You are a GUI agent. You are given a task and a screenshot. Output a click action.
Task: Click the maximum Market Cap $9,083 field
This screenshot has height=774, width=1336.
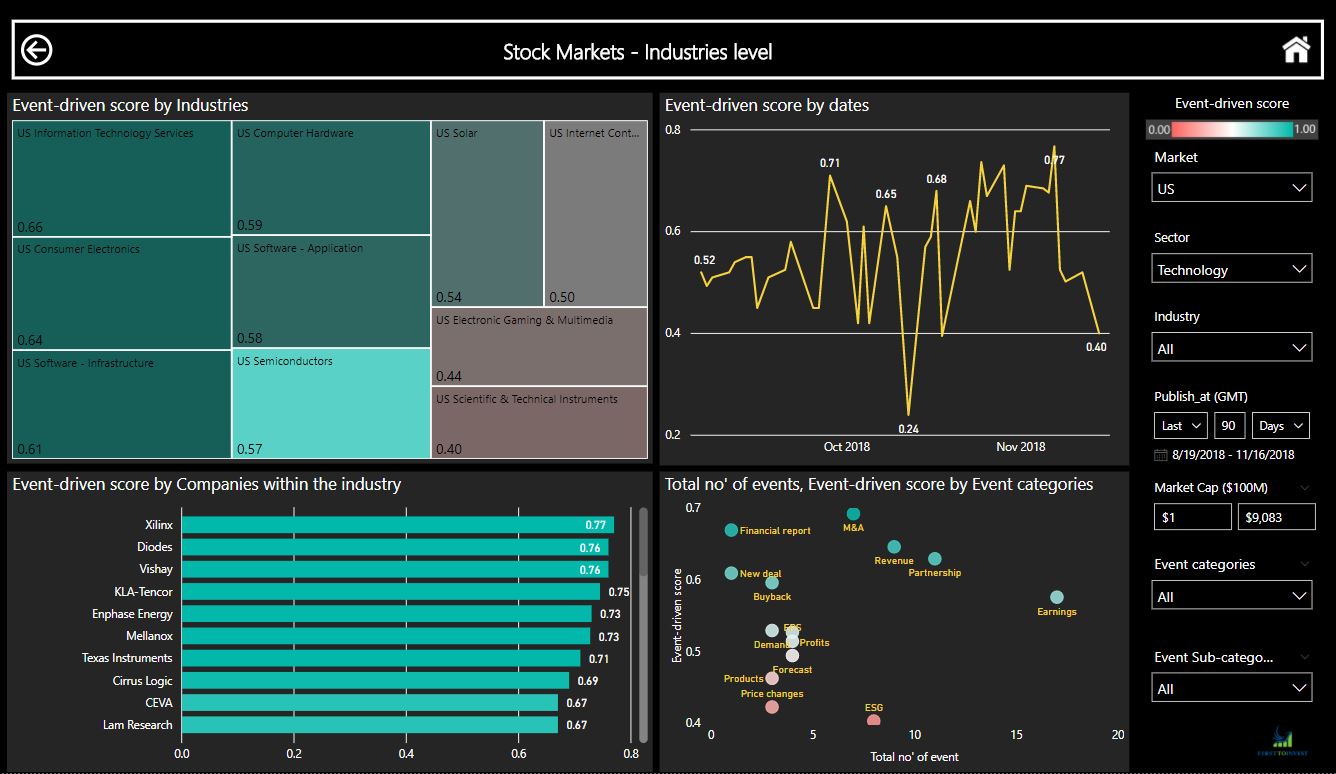[x=1274, y=517]
